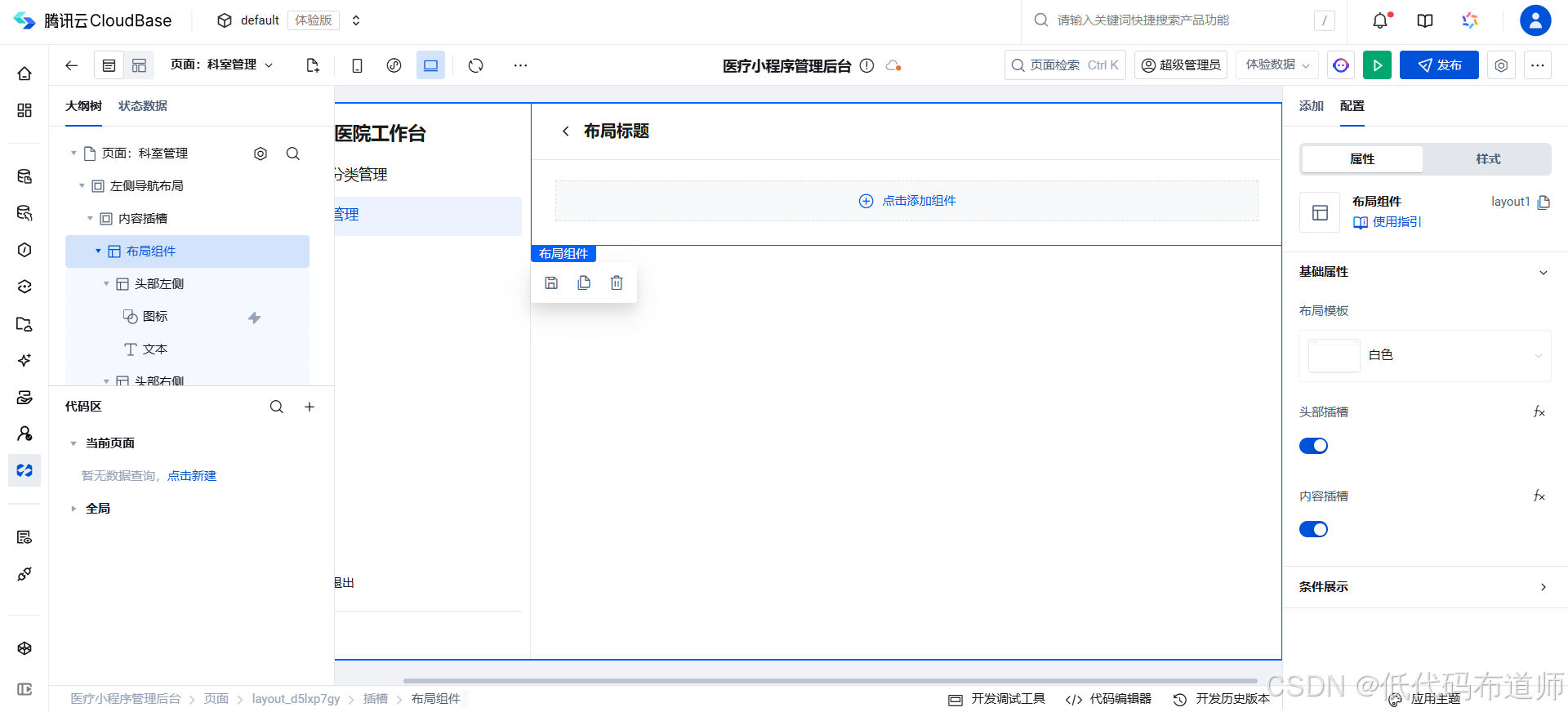Expand the 条件展示 section

coord(1543,587)
